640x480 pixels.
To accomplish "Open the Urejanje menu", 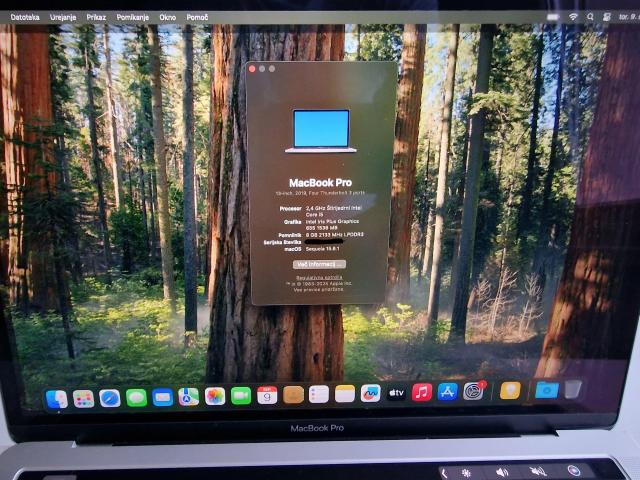I will (63, 17).
